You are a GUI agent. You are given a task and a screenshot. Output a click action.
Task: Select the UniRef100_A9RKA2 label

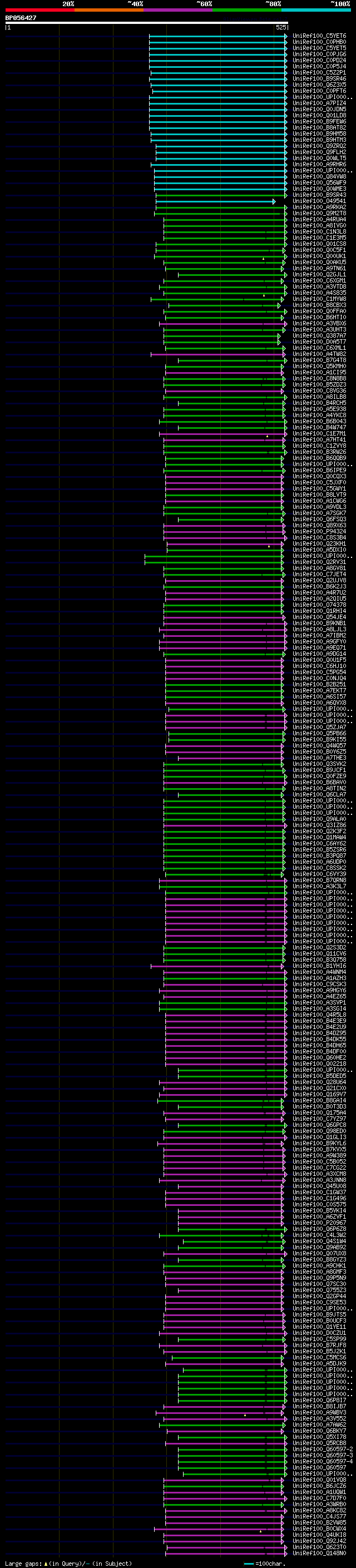pyautogui.click(x=319, y=207)
